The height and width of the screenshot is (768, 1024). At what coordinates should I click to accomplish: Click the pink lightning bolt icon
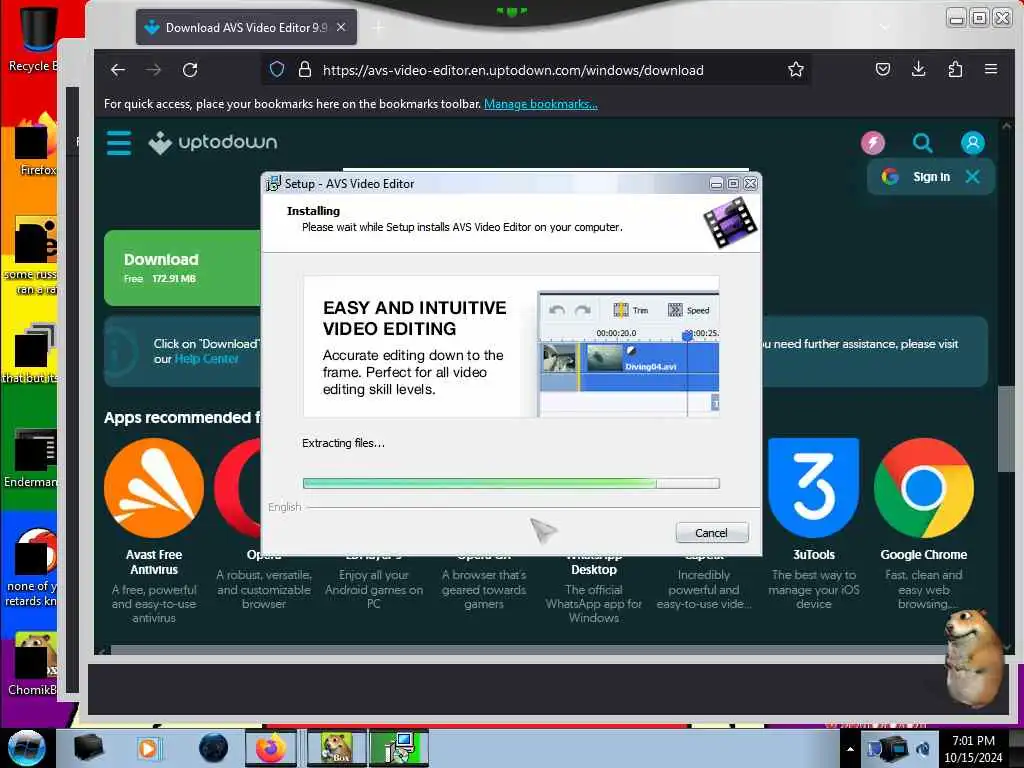[872, 142]
